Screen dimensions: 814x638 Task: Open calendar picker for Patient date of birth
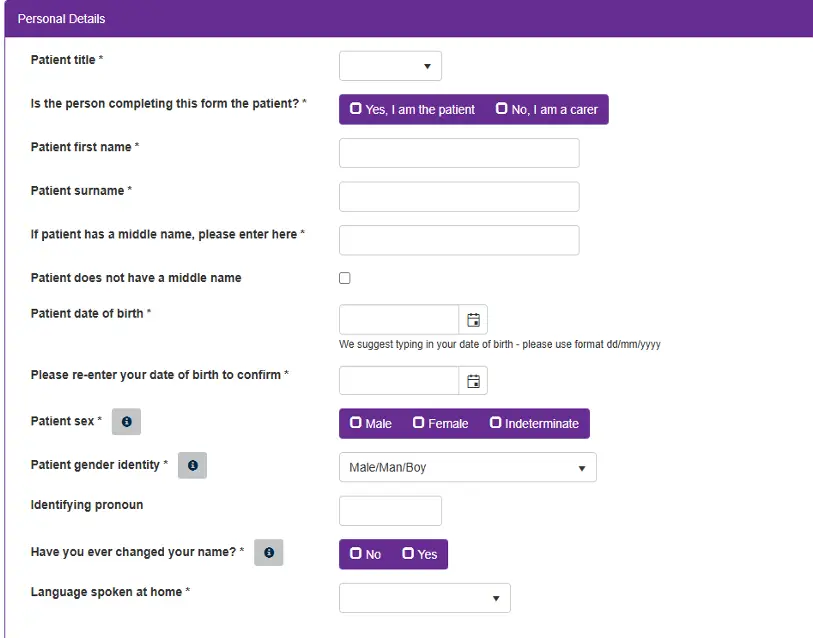click(471, 319)
